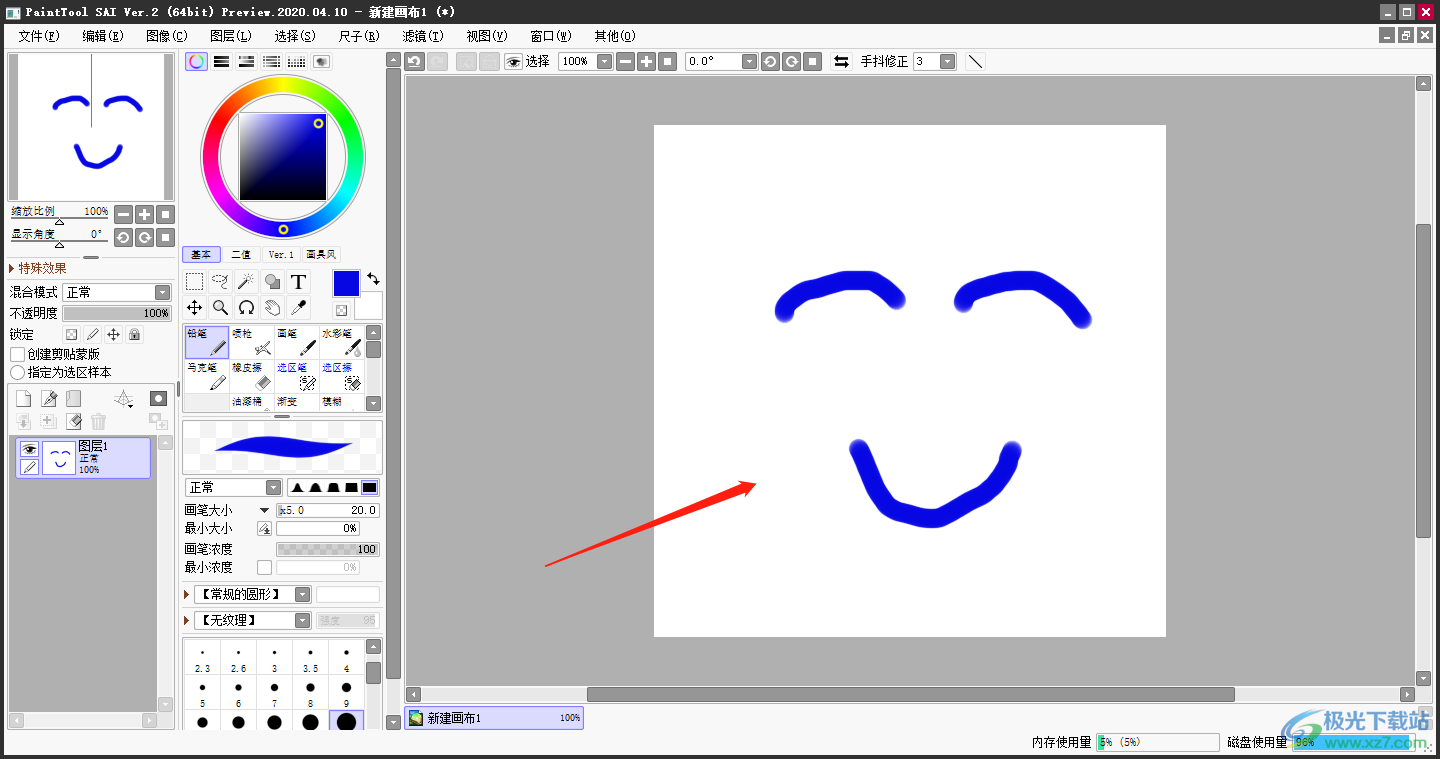Viewport: 1440px width, 759px height.
Task: Flip the canvas view horizontally
Action: pos(841,61)
